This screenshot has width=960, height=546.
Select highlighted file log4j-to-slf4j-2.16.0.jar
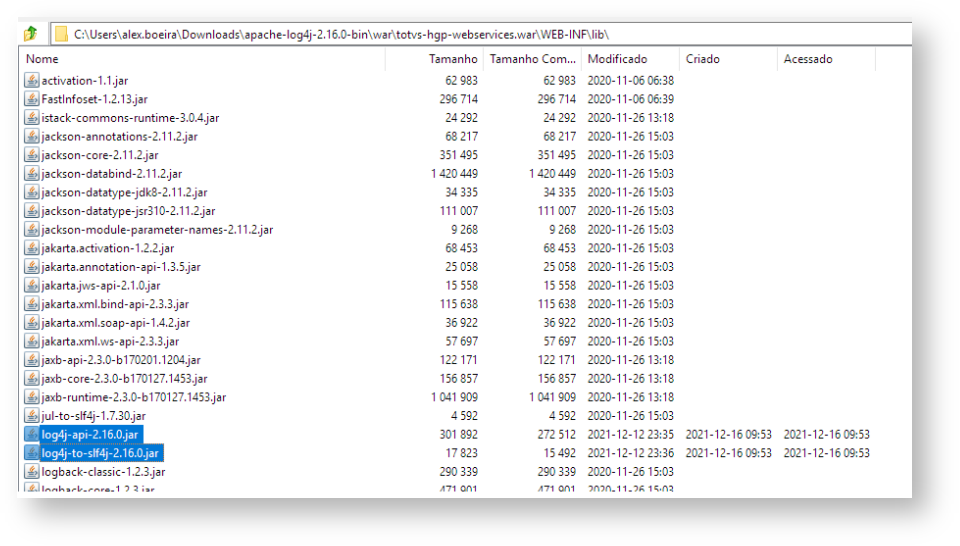[x=101, y=453]
